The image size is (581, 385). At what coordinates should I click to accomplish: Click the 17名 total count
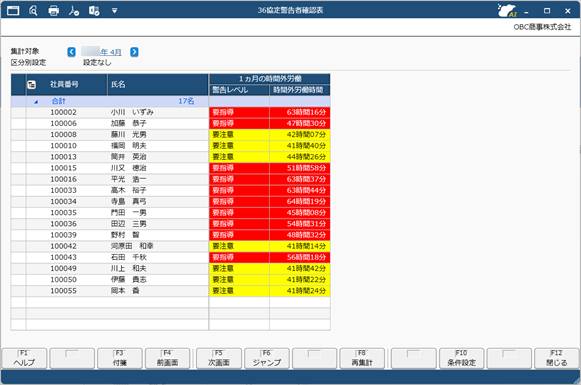(x=186, y=101)
